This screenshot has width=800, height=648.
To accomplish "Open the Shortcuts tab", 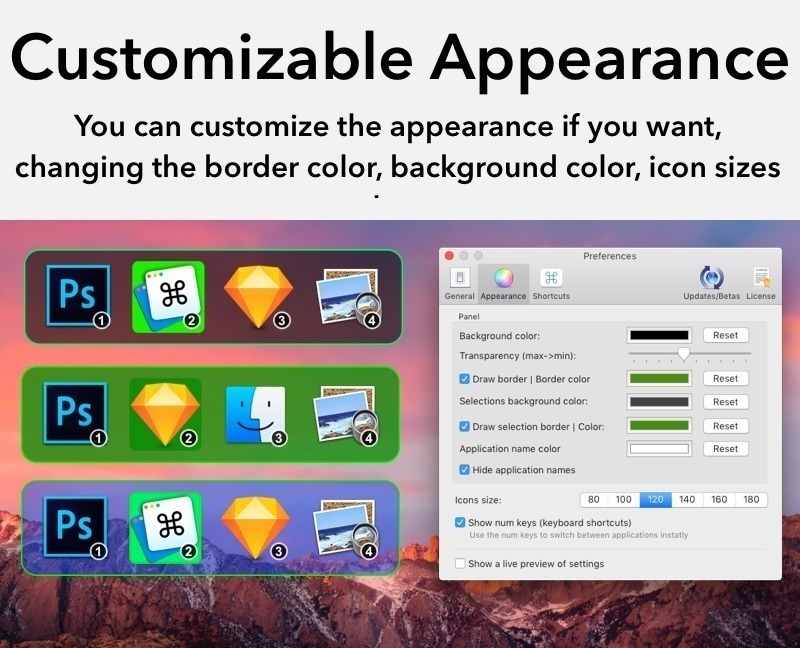I will pyautogui.click(x=551, y=277).
